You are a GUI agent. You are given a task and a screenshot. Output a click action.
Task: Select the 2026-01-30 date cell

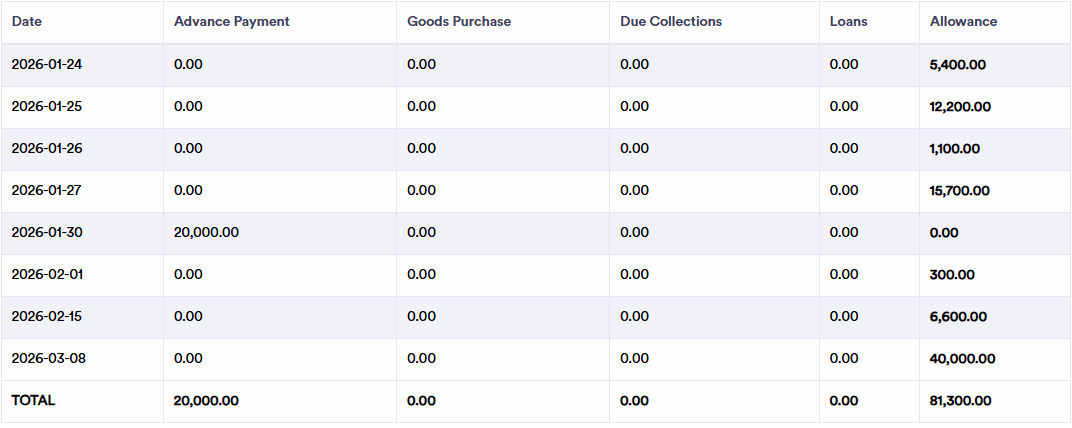47,233
